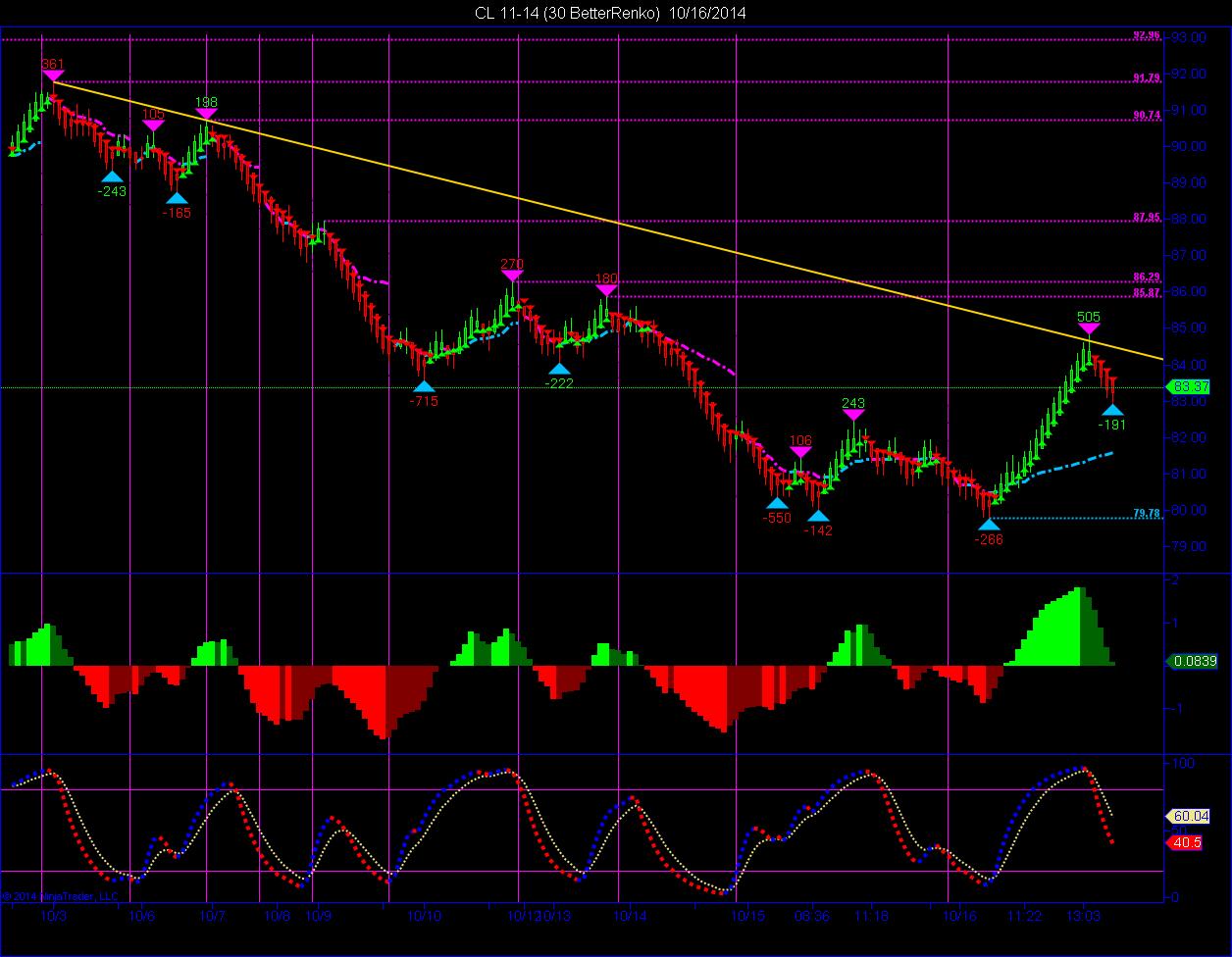The width and height of the screenshot is (1232, 957).
Task: Click the histogram value tag 0.0839
Action: coord(1192,662)
